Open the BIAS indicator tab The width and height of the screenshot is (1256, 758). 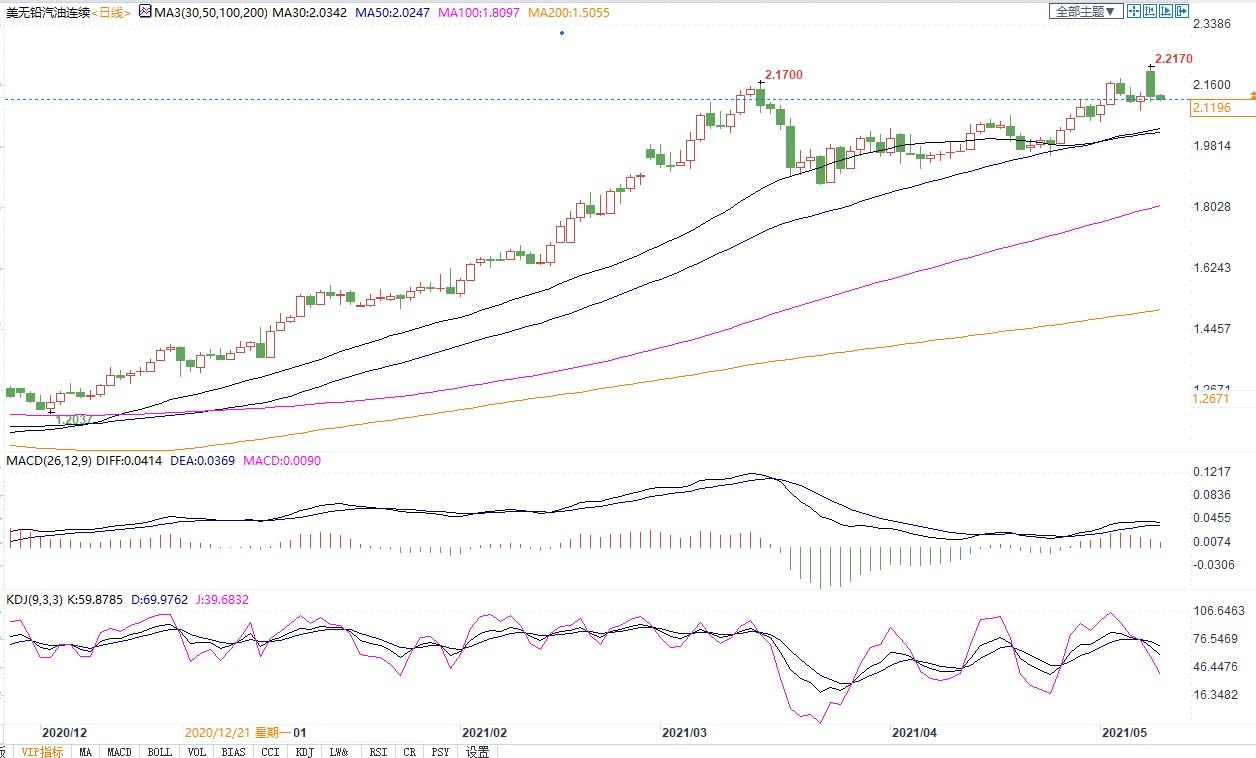pos(234,751)
